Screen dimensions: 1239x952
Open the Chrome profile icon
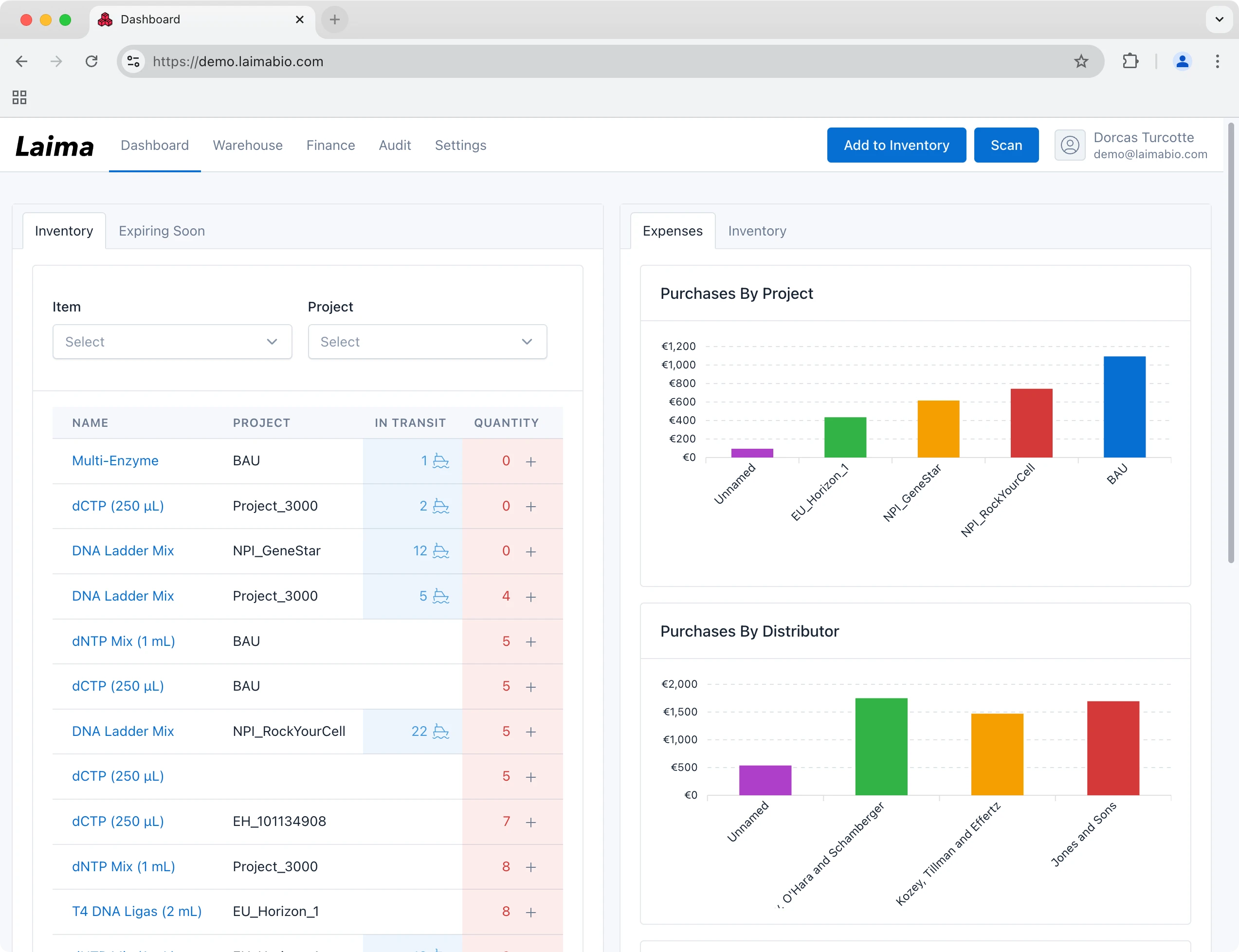click(1182, 61)
